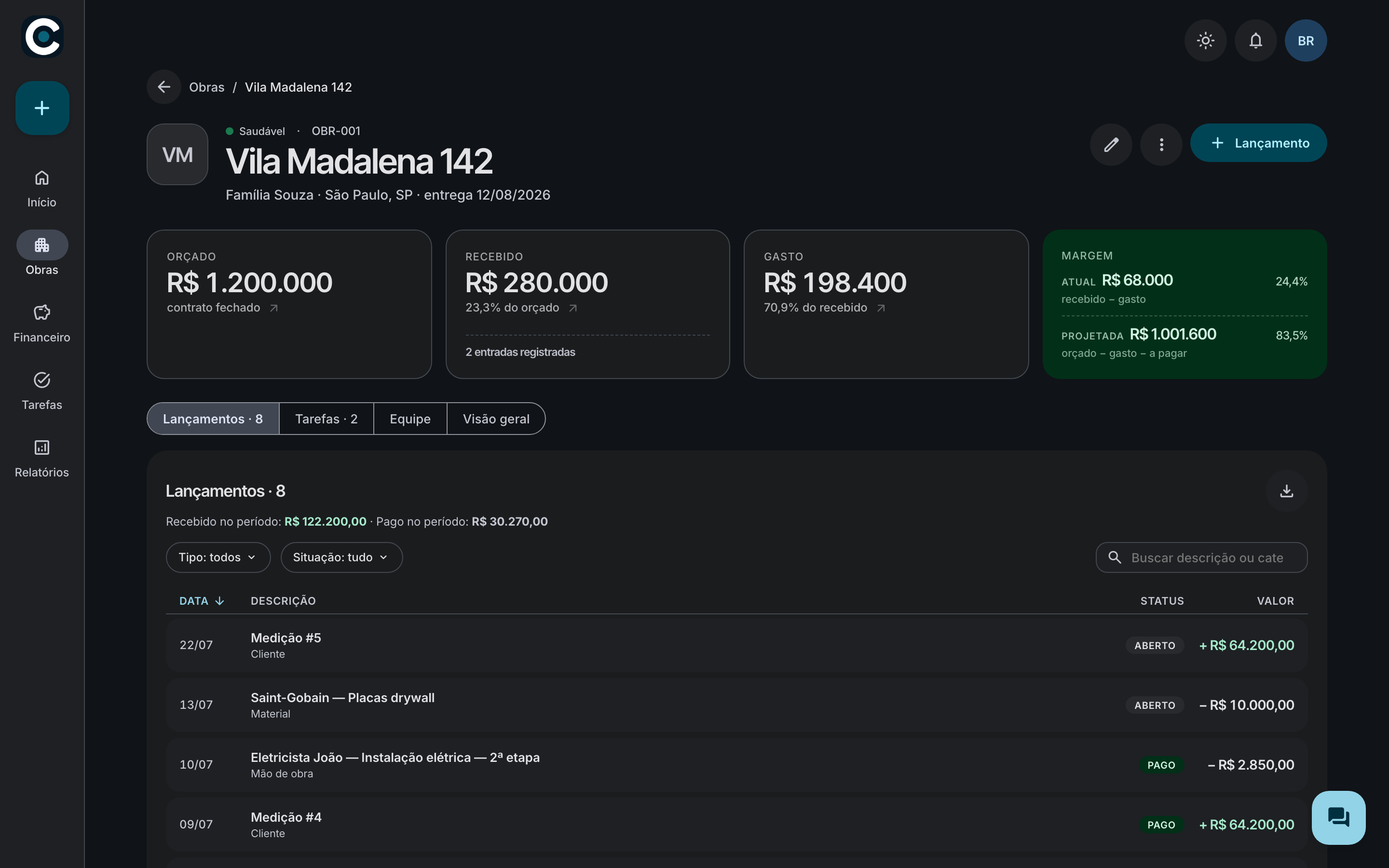Open the Orçado R$ 1.200.000 card
This screenshot has height=868, width=1389.
point(289,304)
